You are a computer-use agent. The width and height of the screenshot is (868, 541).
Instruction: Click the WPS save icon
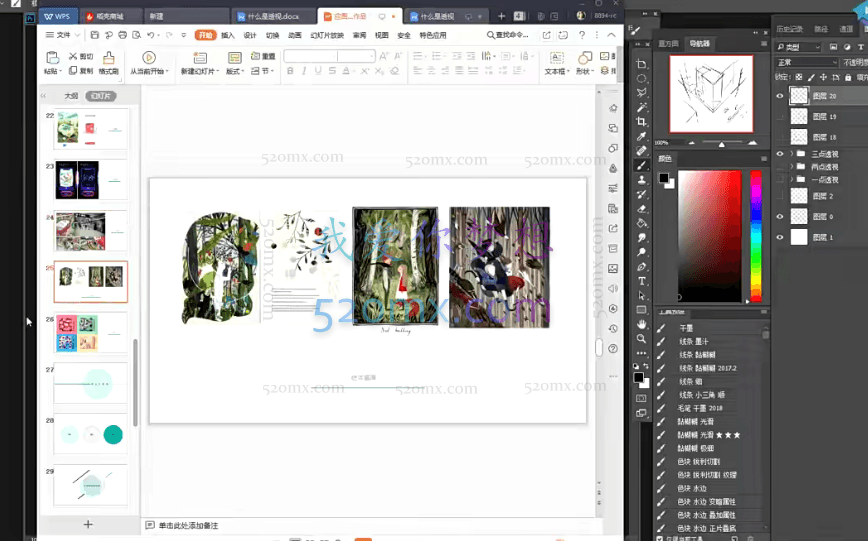[x=95, y=35]
